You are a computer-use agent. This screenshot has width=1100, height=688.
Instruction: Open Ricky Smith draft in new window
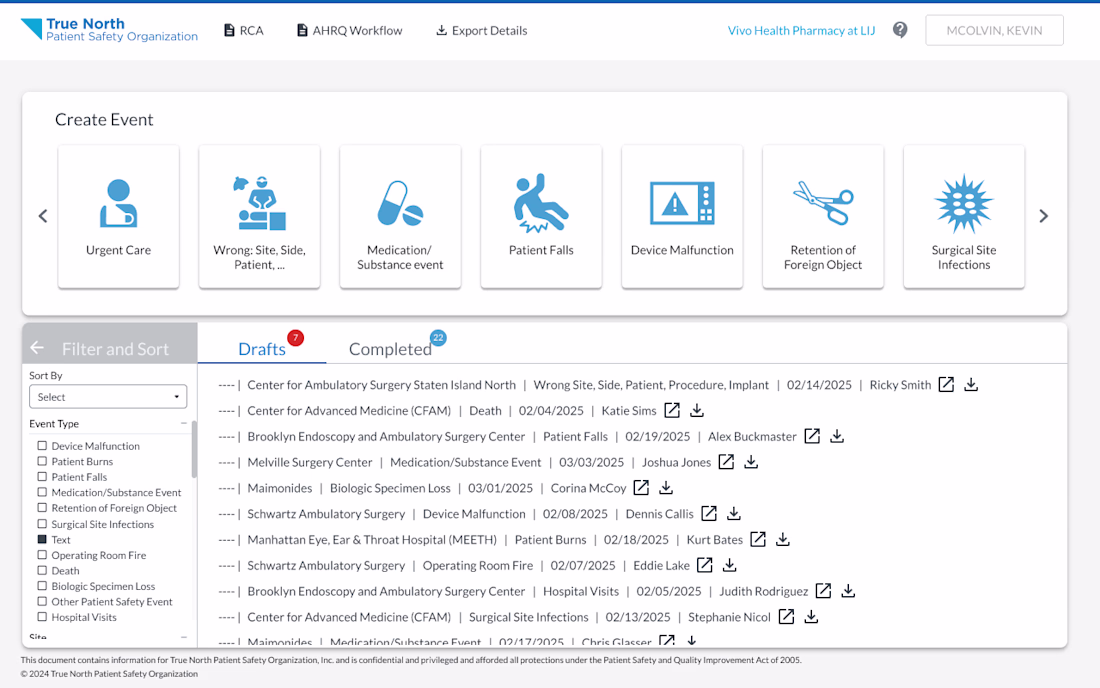coord(946,384)
